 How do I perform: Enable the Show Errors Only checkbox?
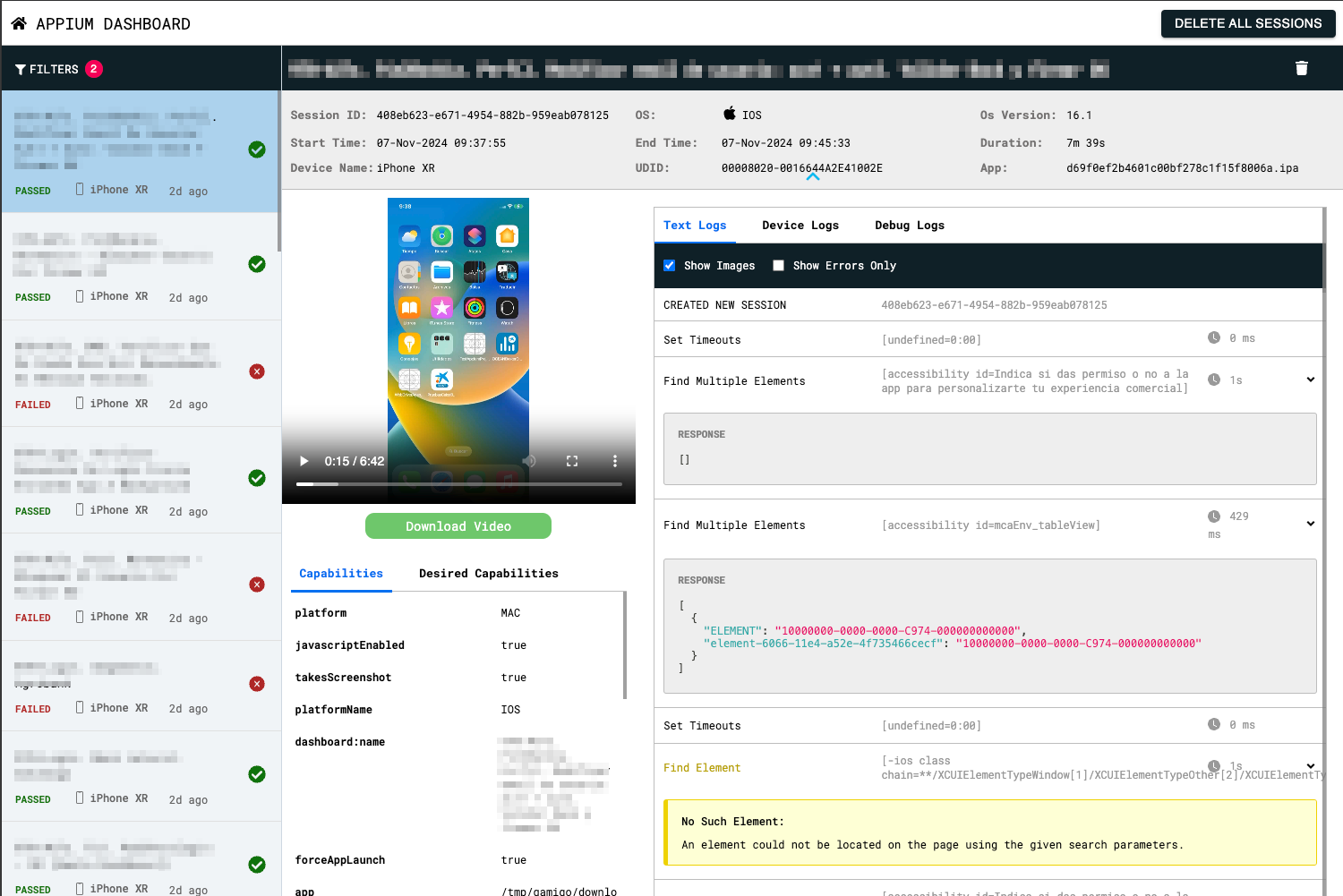pos(778,266)
